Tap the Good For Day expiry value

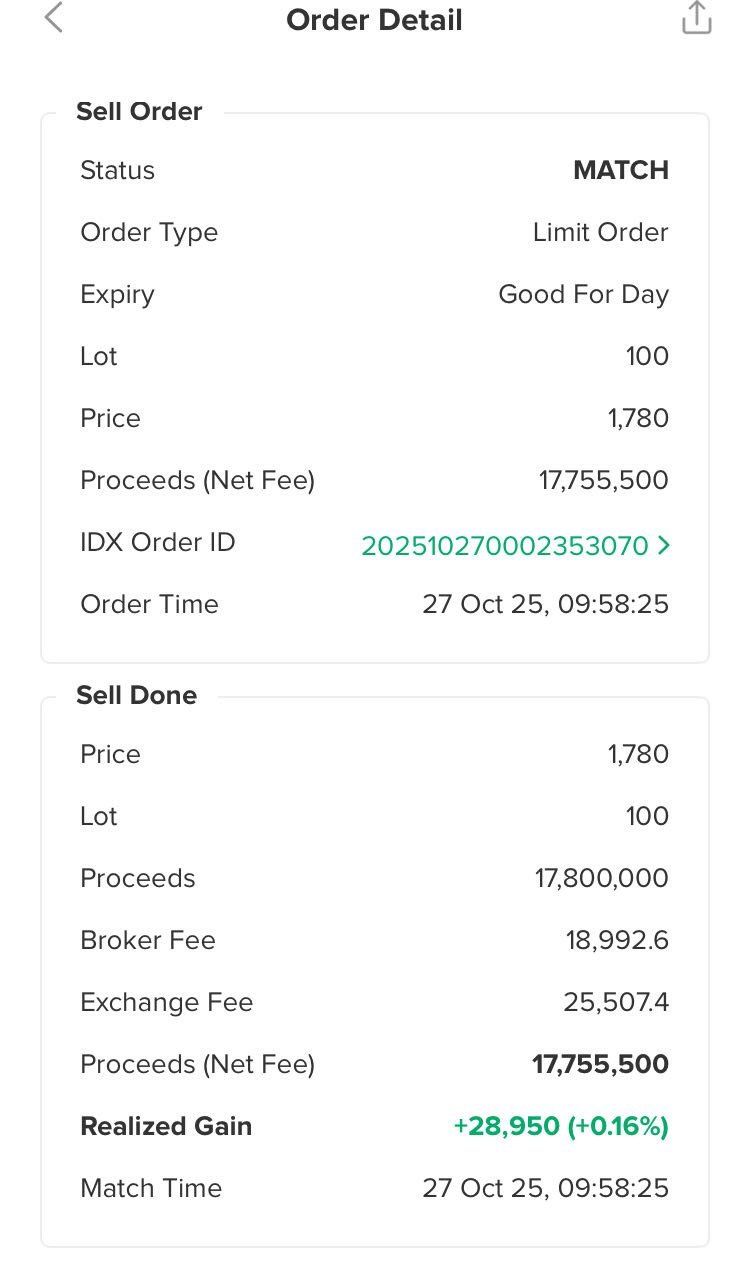tap(583, 294)
